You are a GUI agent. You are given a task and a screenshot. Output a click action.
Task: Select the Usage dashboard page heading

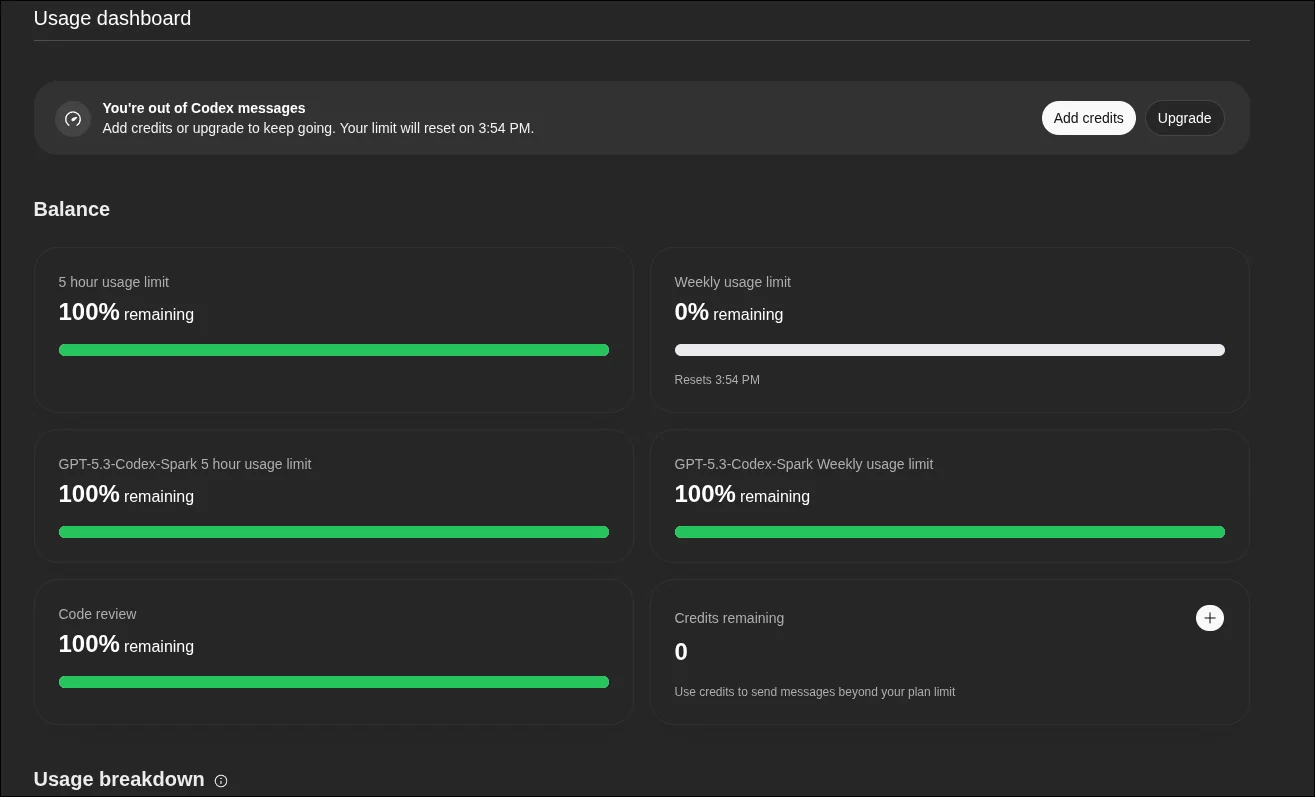coord(112,18)
